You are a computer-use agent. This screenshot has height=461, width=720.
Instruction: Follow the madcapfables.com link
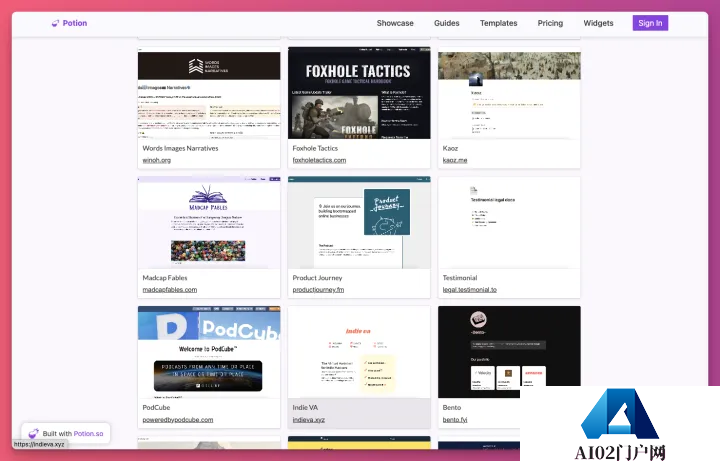(169, 290)
